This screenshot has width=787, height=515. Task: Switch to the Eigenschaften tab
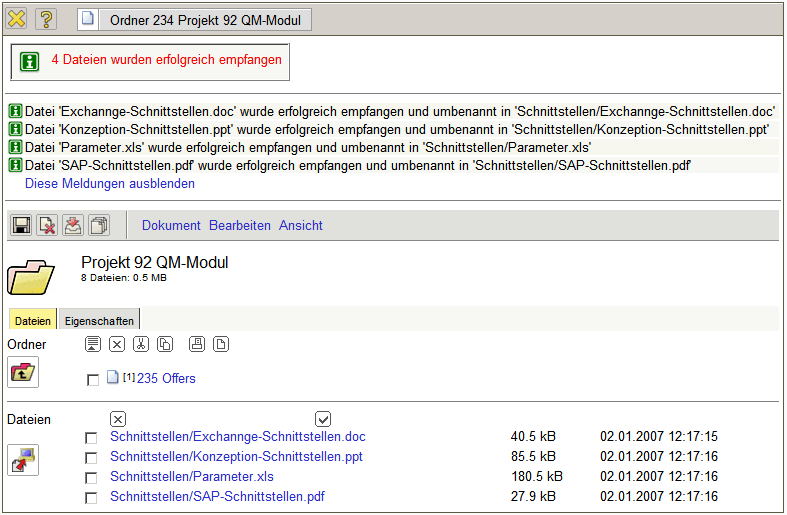coord(99,321)
